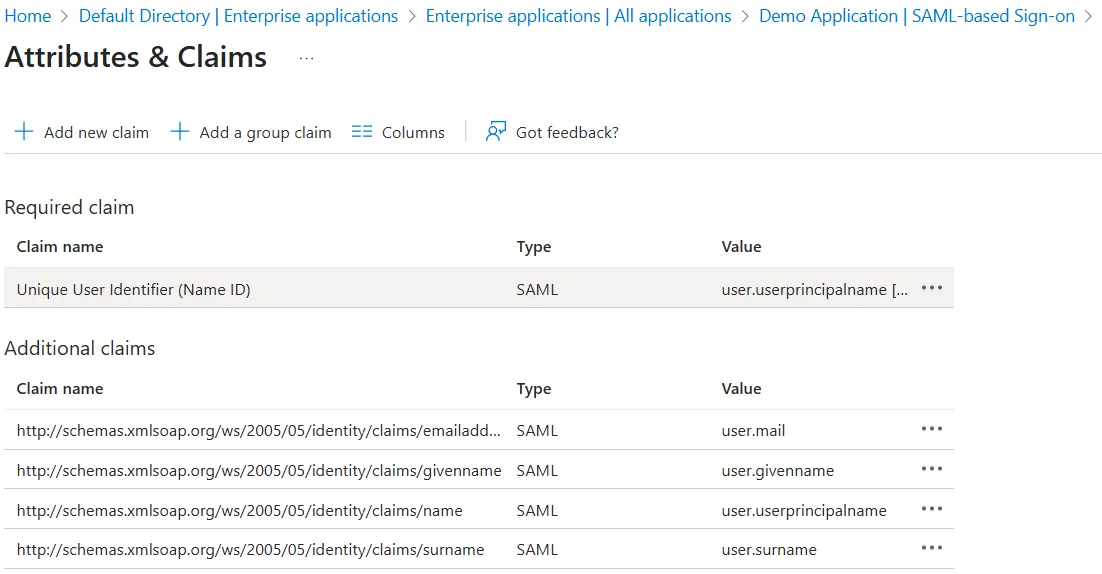The height and width of the screenshot is (574, 1102).
Task: Open Demo Application | SAML-based Sign-on breadcrumb
Action: (917, 15)
